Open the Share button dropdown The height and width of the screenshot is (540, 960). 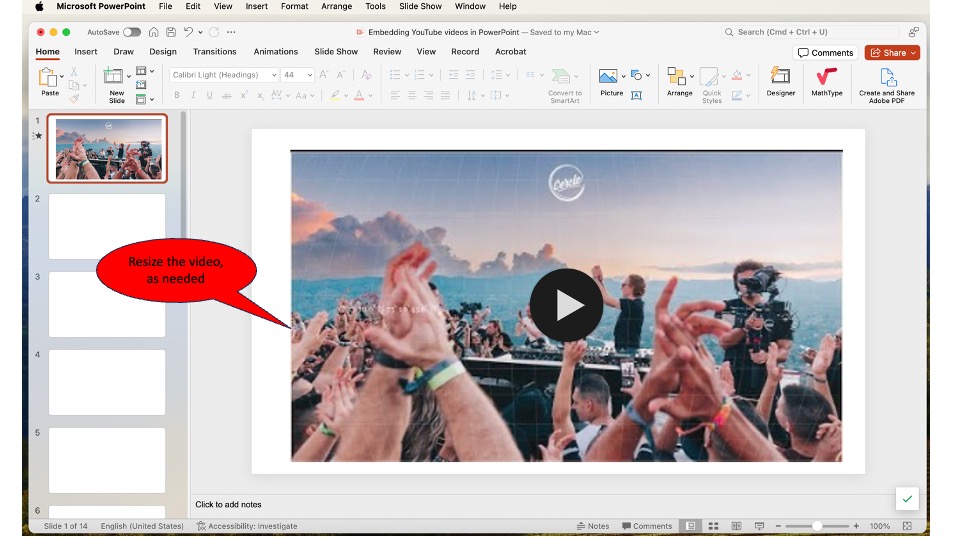[913, 53]
